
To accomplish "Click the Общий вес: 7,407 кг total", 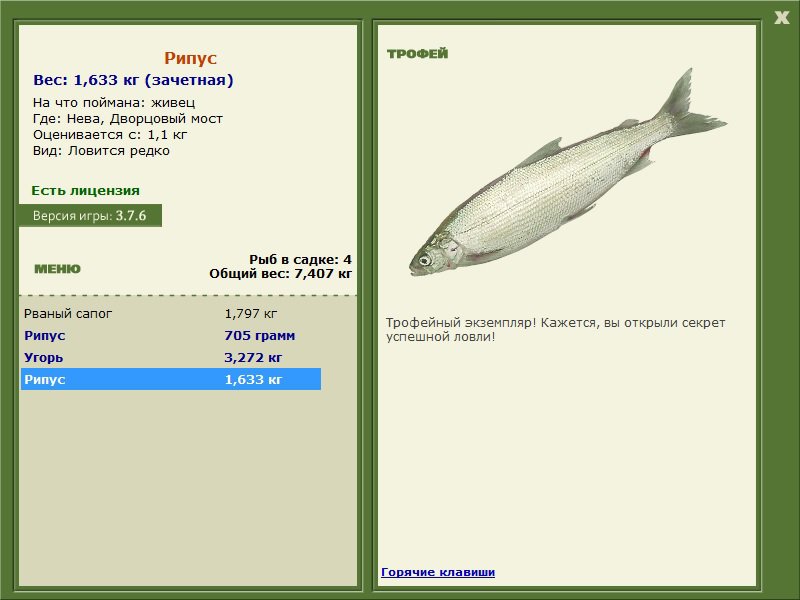I will pos(281,273).
